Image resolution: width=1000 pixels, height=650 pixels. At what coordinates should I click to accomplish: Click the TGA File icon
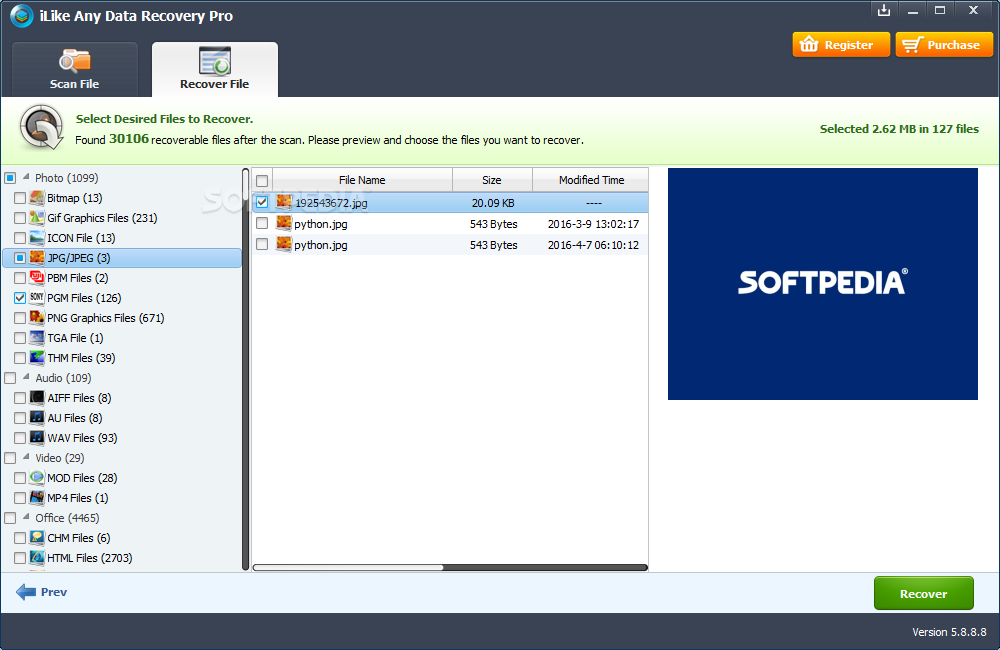coord(37,337)
